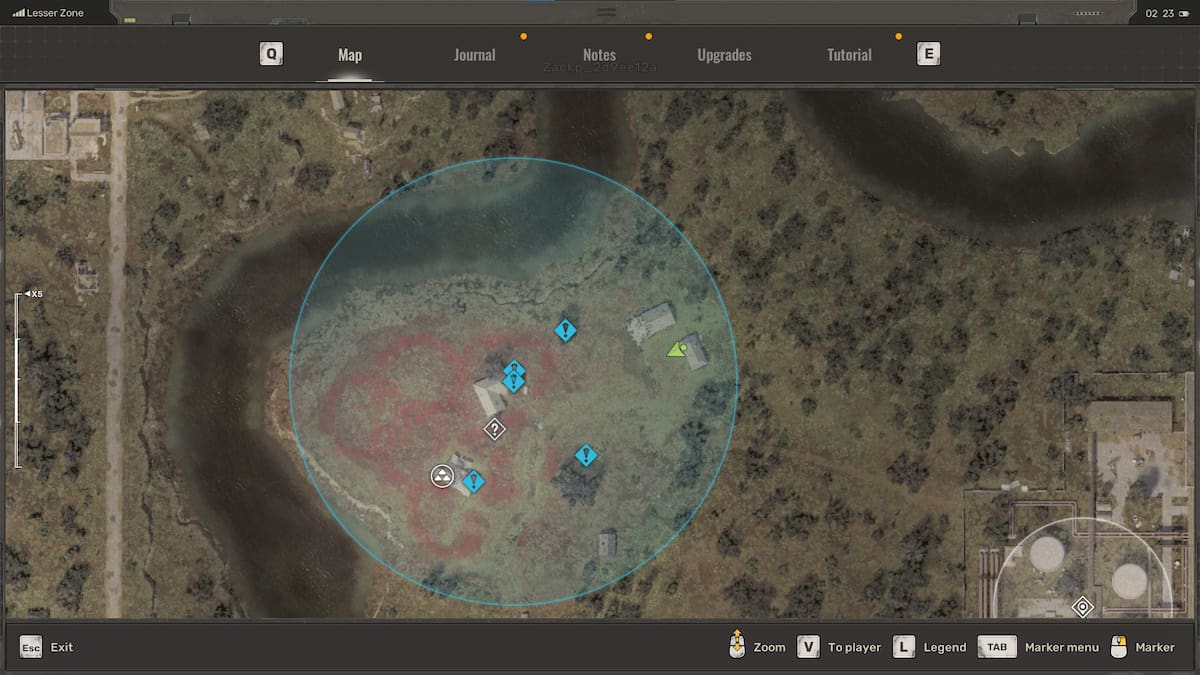Screen dimensions: 1200x675
Task: Open the Notes tab
Action: pos(599,55)
